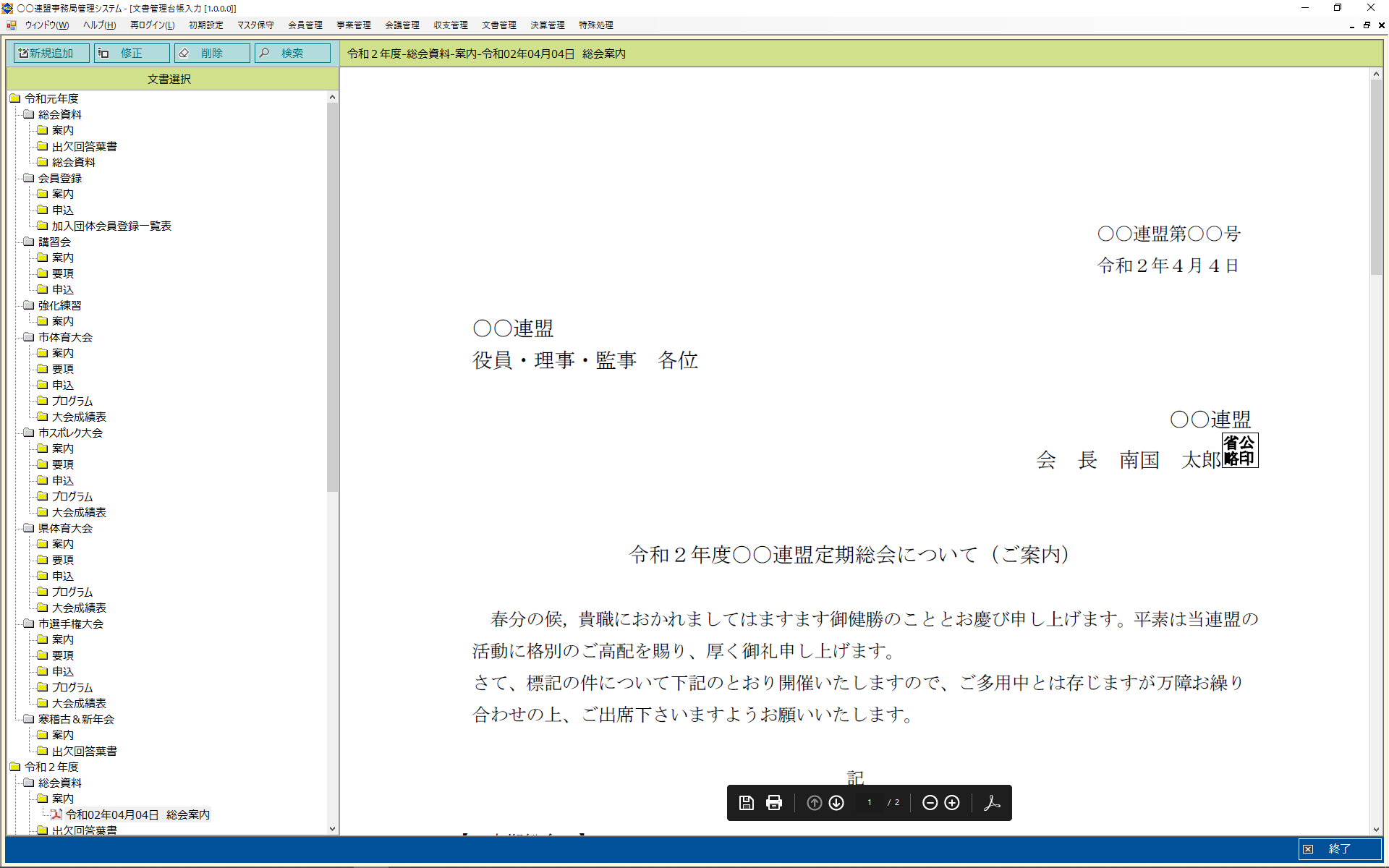Screen dimensions: 1389x868
Task: Print the document via the printer icon
Action: pyautogui.click(x=774, y=803)
